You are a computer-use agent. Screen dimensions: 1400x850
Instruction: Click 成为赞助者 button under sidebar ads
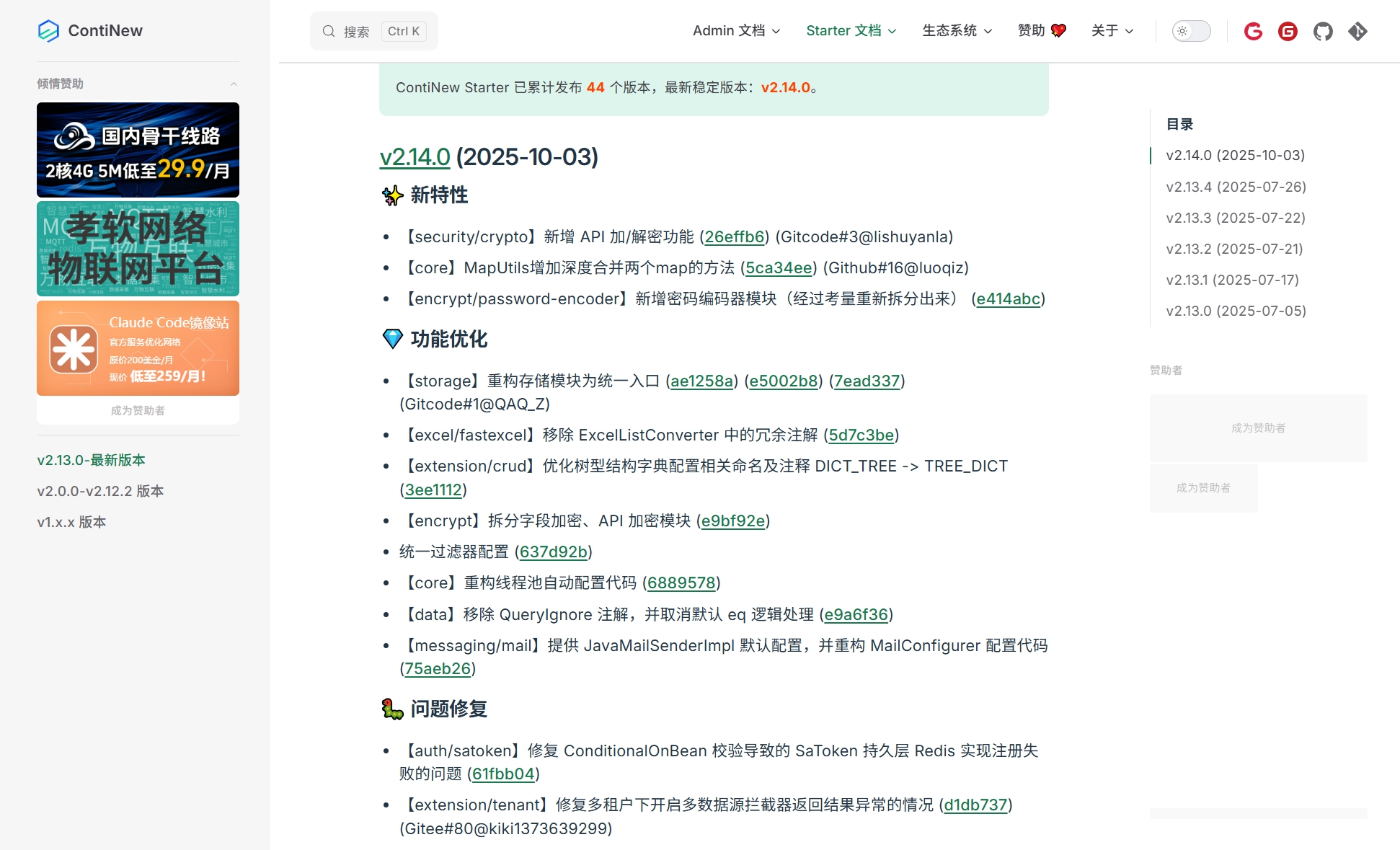click(x=138, y=410)
